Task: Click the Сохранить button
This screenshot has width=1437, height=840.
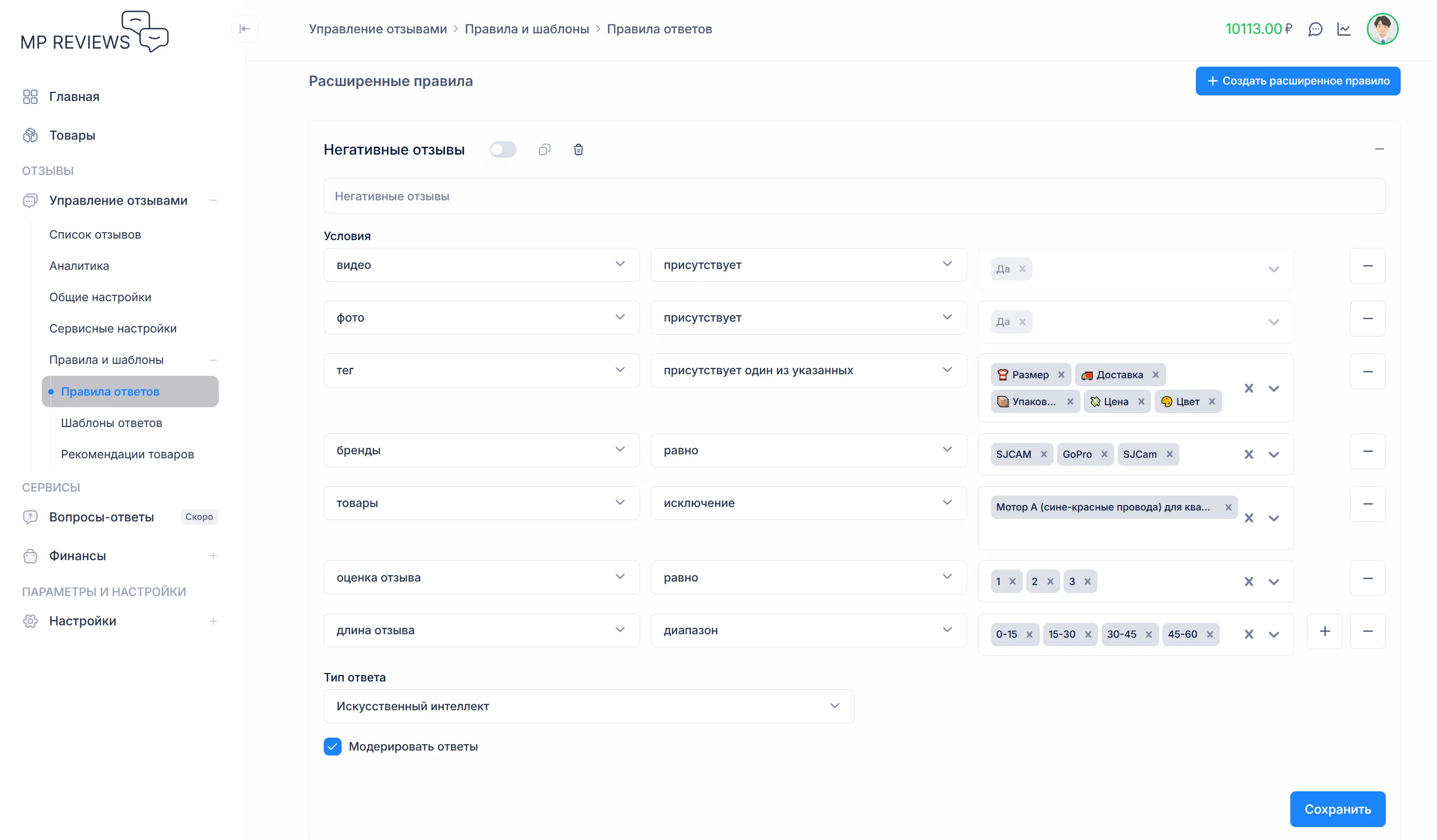Action: (x=1337, y=809)
